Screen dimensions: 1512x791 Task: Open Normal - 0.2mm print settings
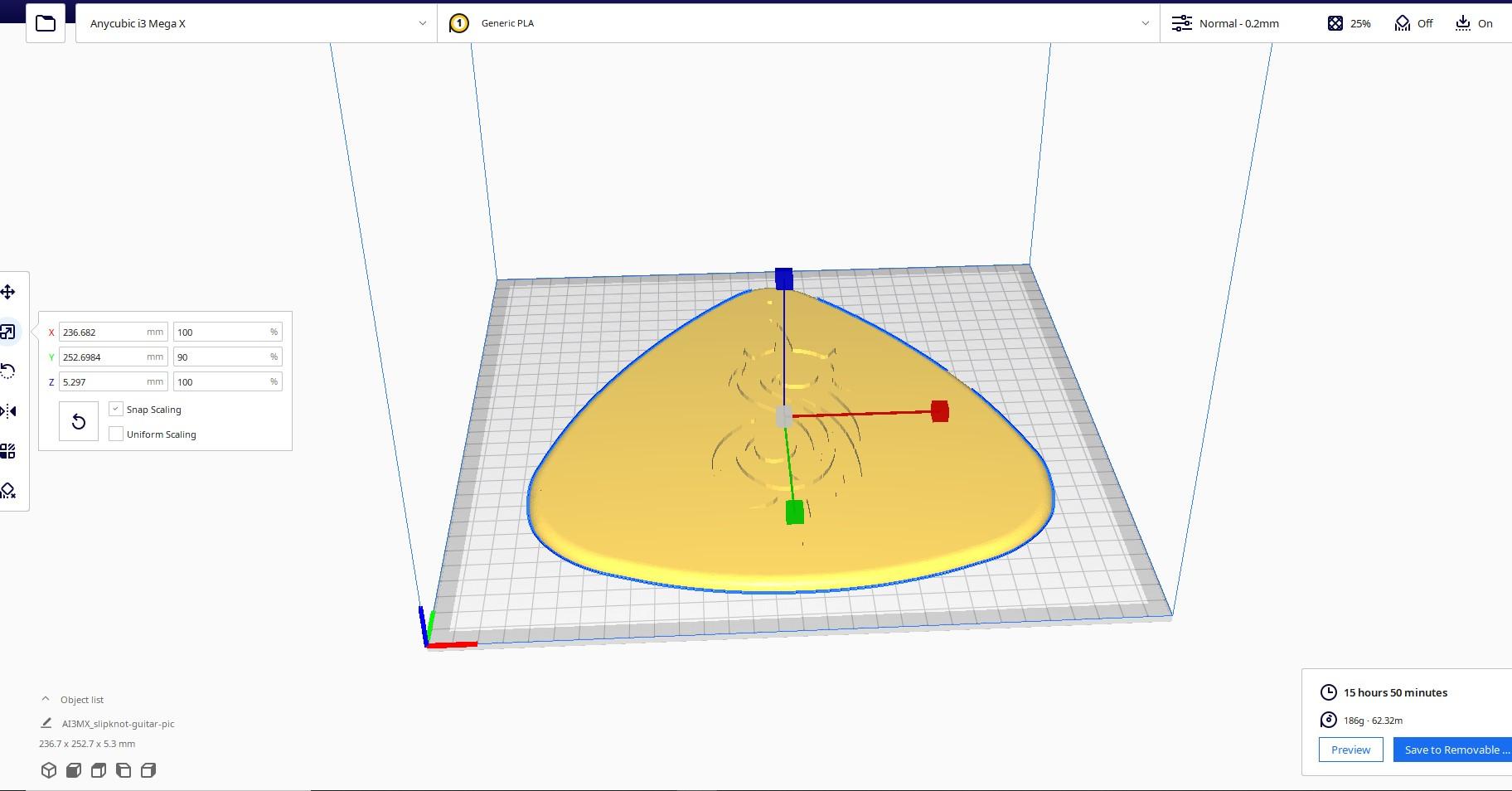[x=1225, y=23]
